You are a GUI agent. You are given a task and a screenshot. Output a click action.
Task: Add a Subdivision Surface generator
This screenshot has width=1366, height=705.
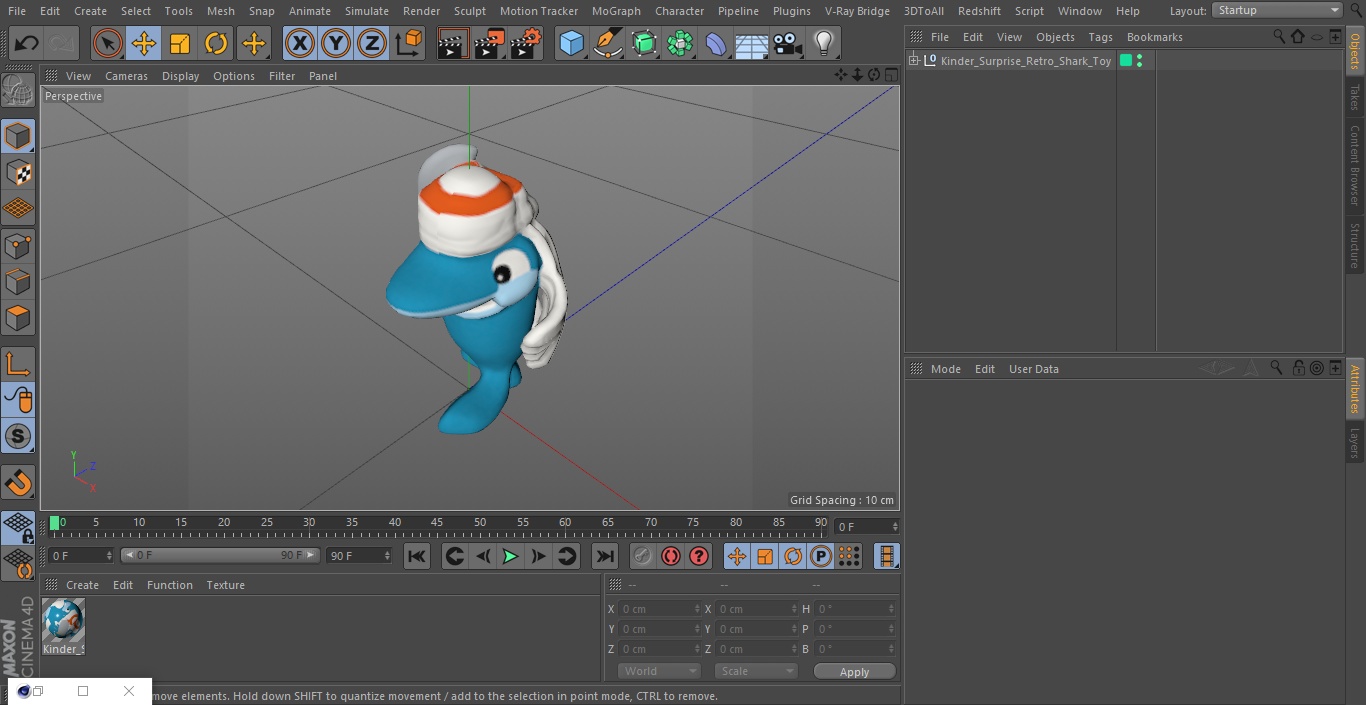pos(644,43)
